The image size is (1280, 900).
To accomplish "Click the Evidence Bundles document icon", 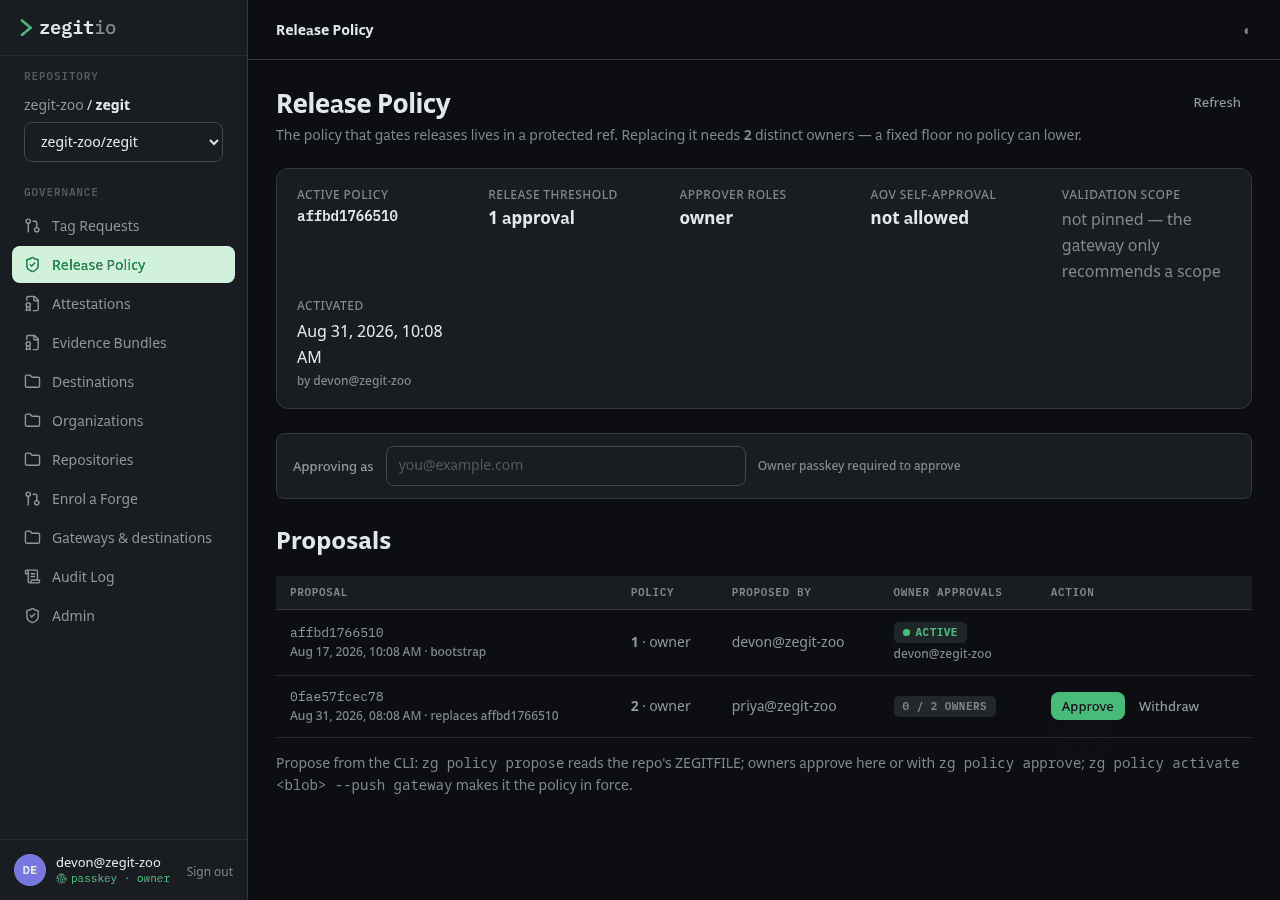I will click(33, 343).
